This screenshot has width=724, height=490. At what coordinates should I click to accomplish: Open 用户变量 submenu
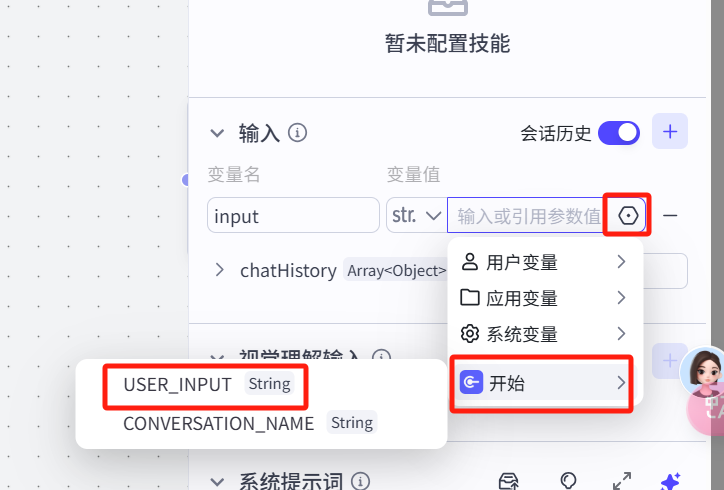[544, 262]
